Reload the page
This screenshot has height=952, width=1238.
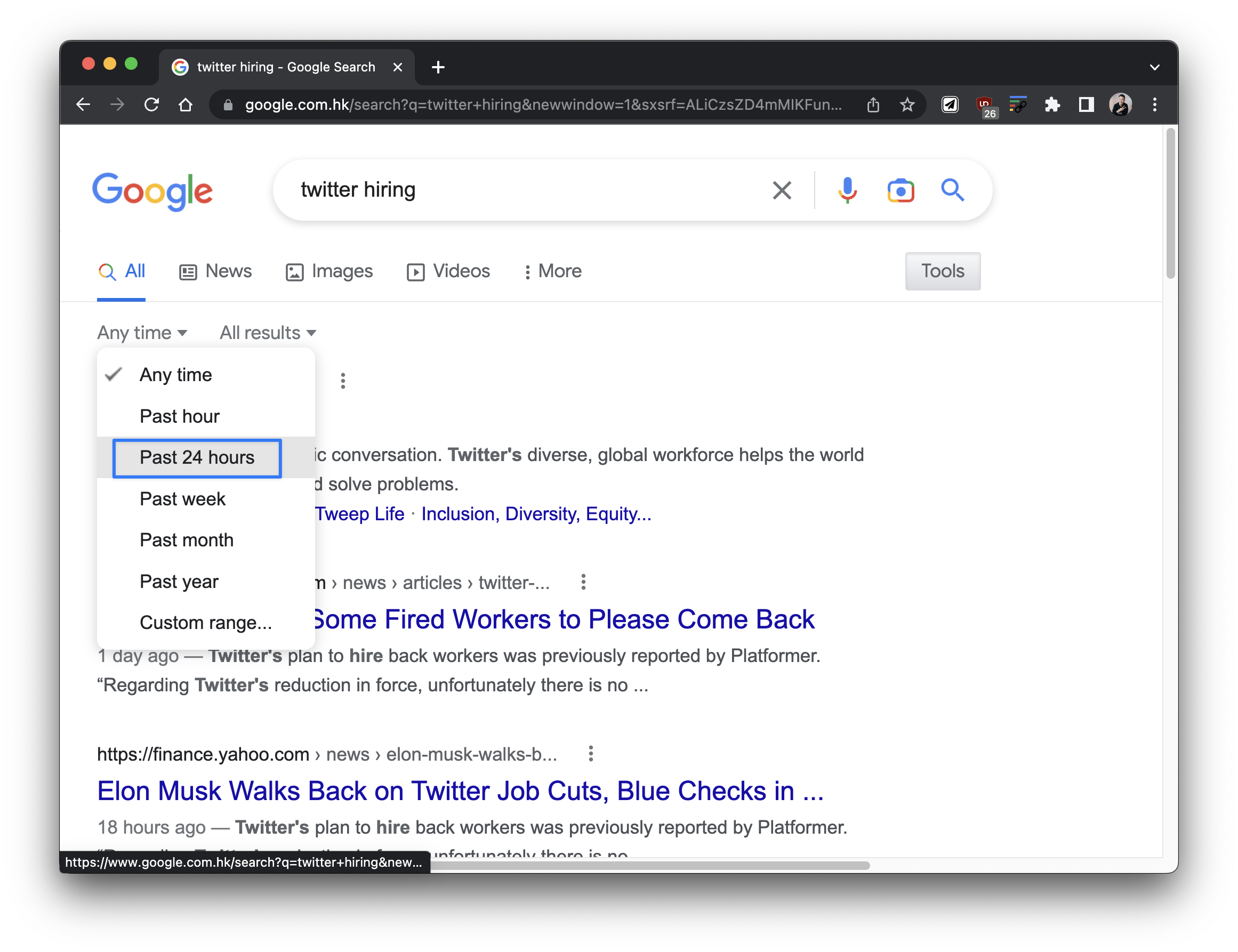click(x=151, y=105)
